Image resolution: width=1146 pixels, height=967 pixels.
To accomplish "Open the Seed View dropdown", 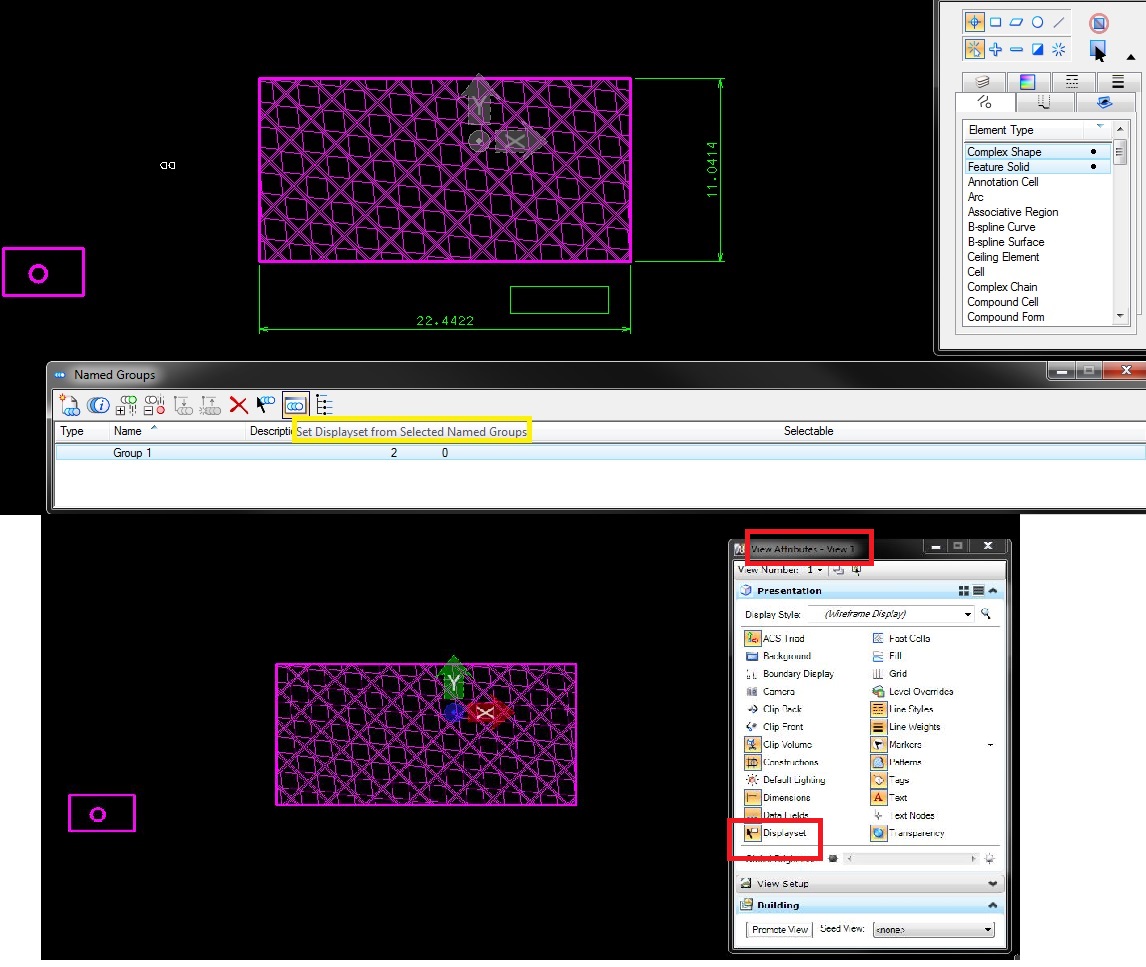I will (x=987, y=929).
